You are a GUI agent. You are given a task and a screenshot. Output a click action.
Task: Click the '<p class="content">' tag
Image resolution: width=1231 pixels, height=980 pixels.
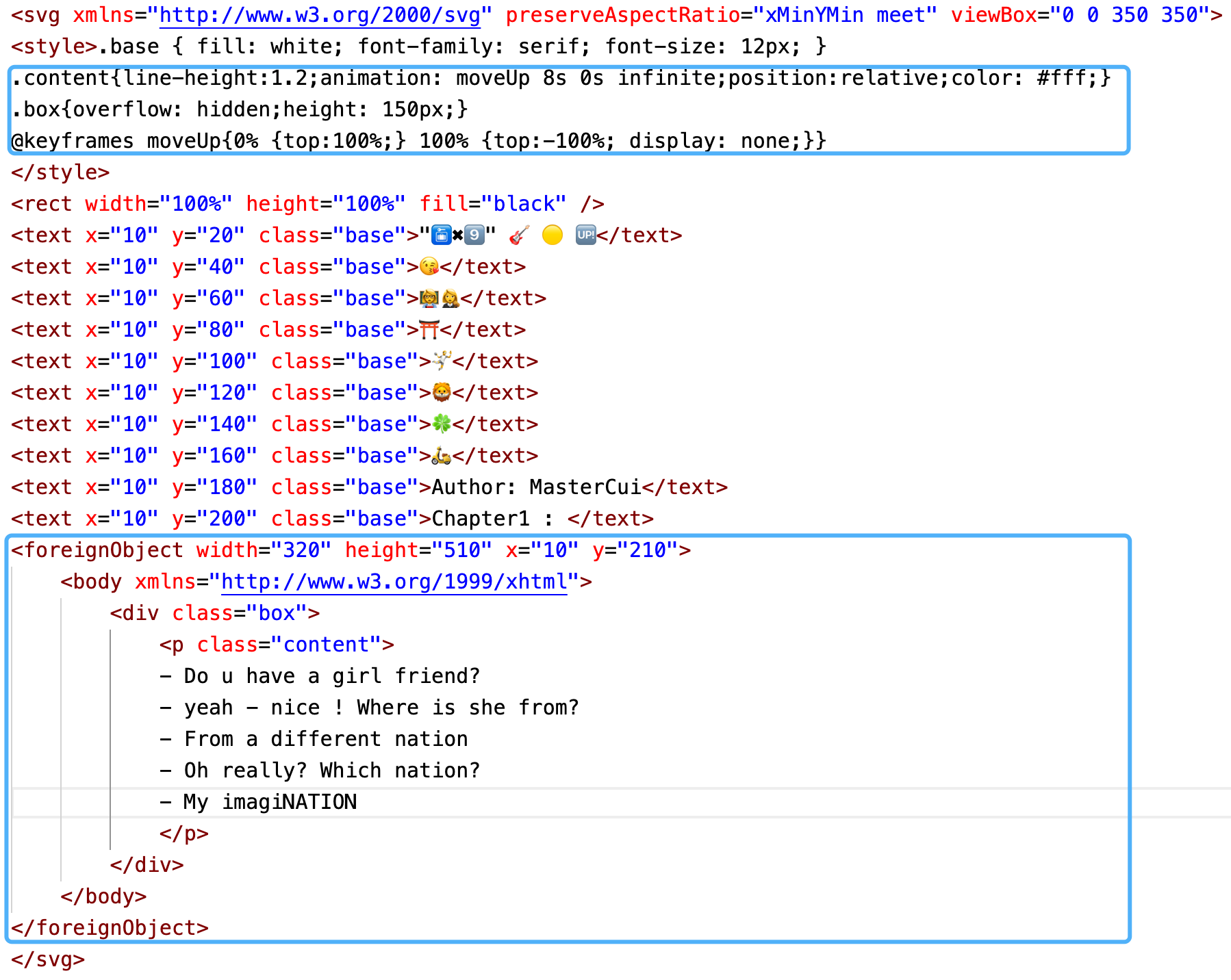pos(277,645)
